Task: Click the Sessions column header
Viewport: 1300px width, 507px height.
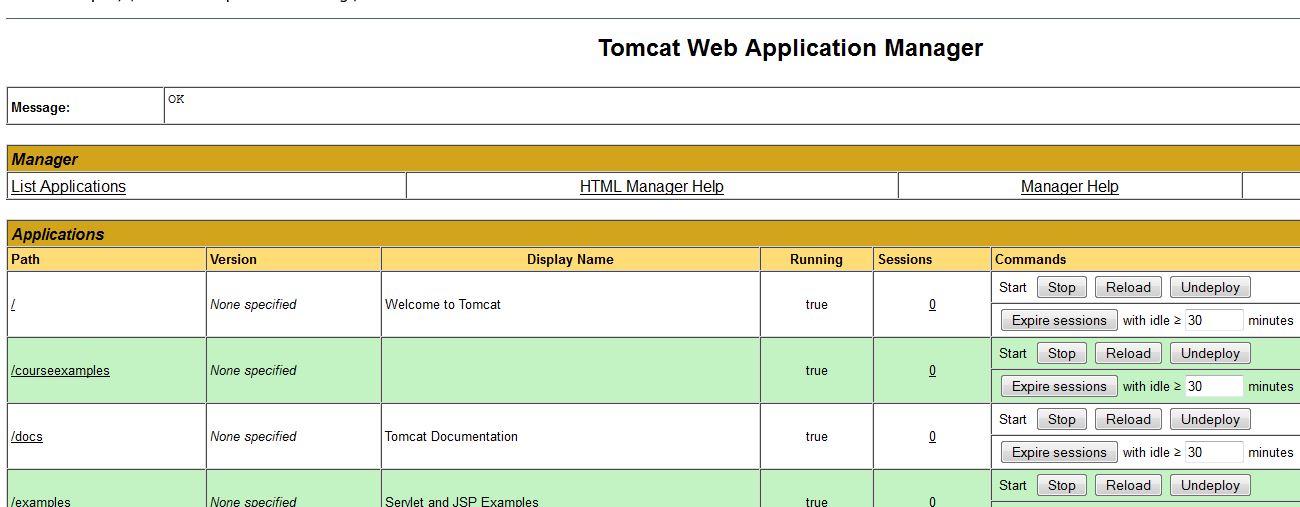Action: pos(905,259)
